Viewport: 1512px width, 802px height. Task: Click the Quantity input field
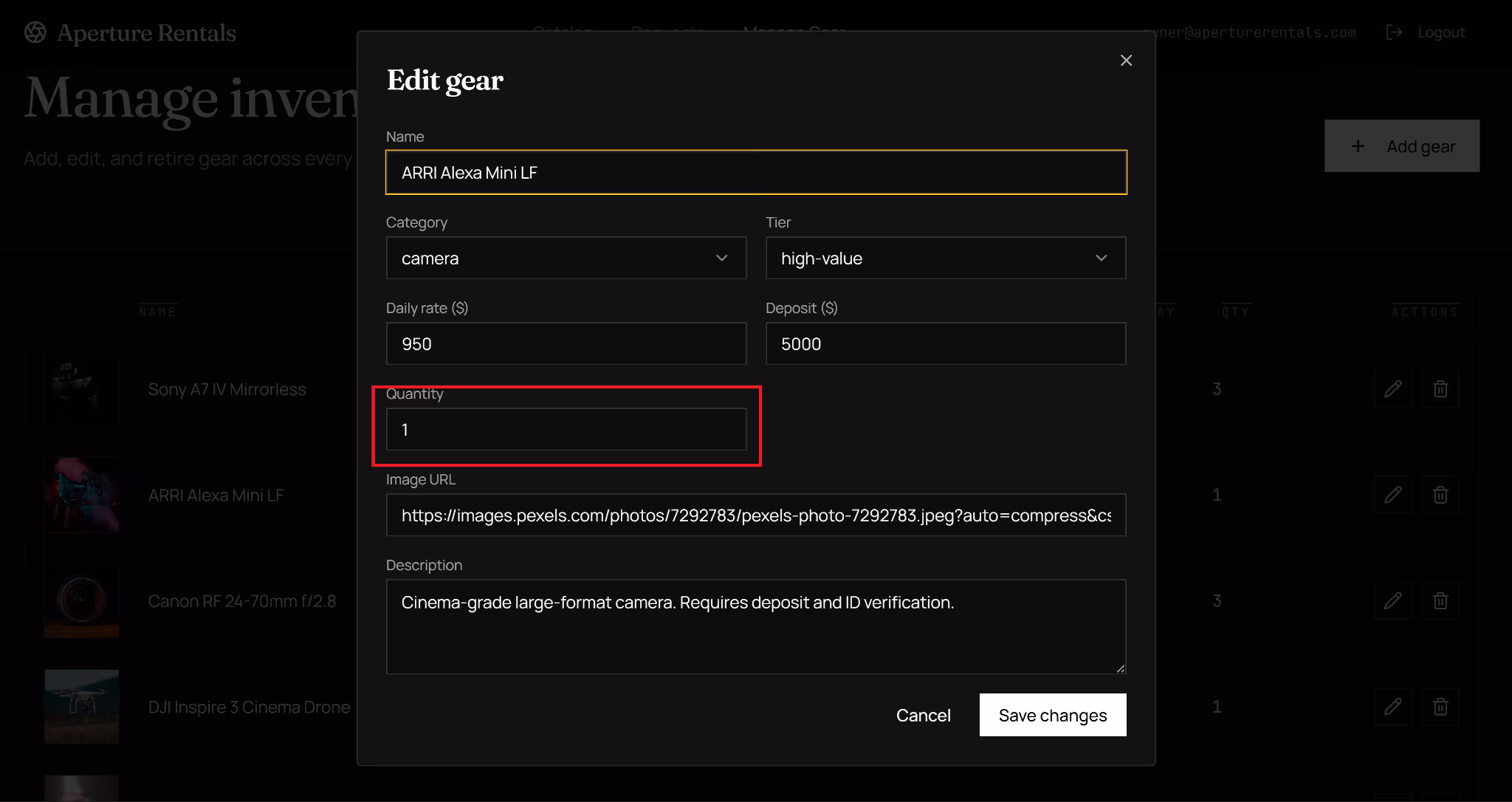tap(566, 429)
